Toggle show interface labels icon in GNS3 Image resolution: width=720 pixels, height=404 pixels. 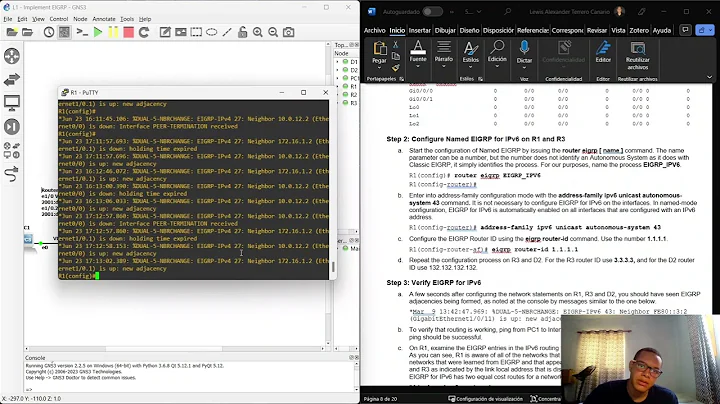(x=64, y=32)
